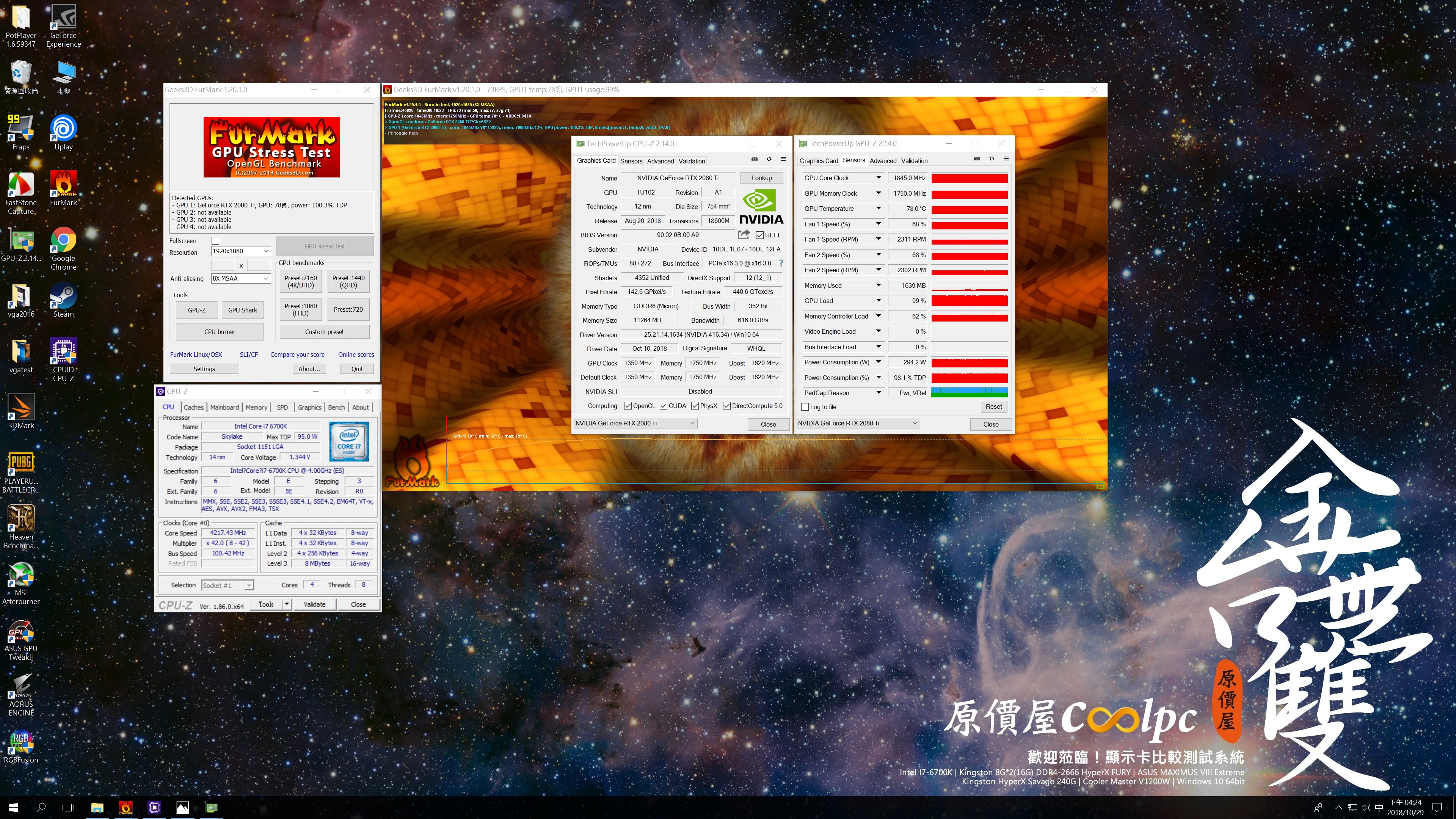This screenshot has width=1456, height=819.
Task: Open GeForce Experience desktop icon
Action: click(x=63, y=26)
